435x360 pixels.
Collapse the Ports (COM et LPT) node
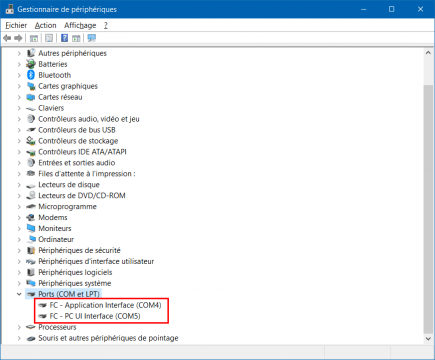[x=19, y=294]
